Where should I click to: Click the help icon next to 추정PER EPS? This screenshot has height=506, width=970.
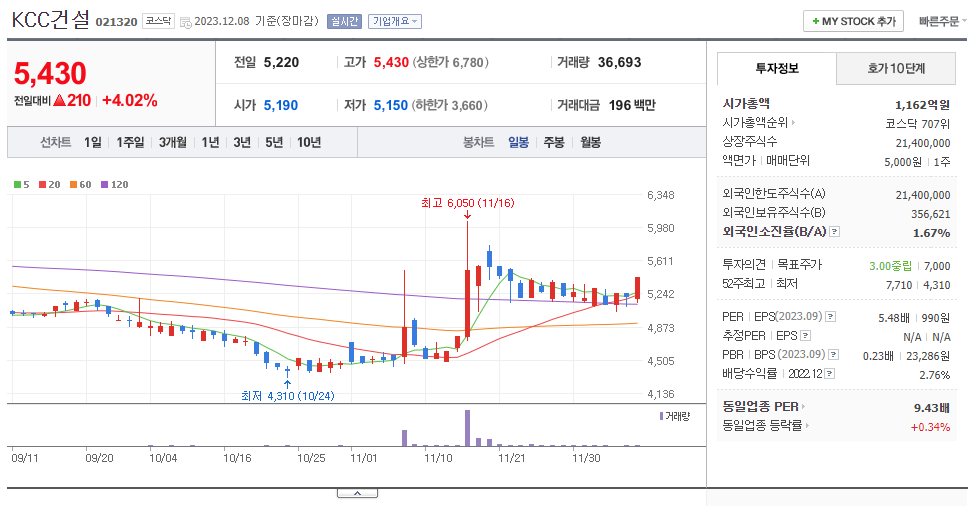click(805, 336)
